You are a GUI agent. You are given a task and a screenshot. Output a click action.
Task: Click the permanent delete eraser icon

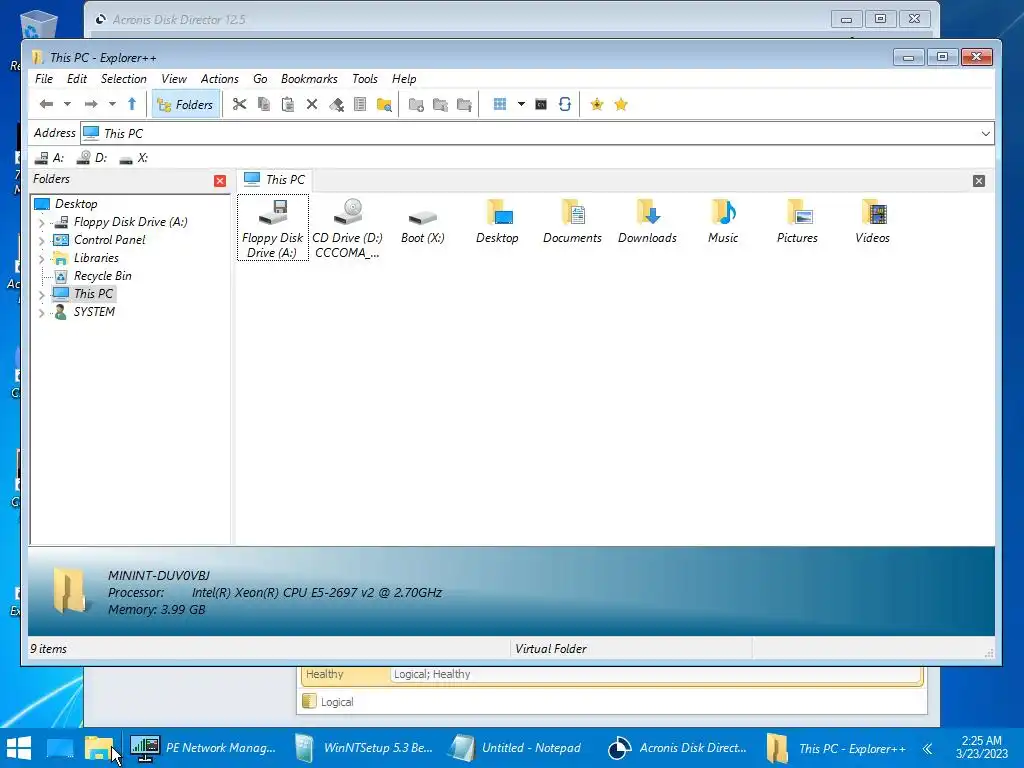pyautogui.click(x=336, y=104)
